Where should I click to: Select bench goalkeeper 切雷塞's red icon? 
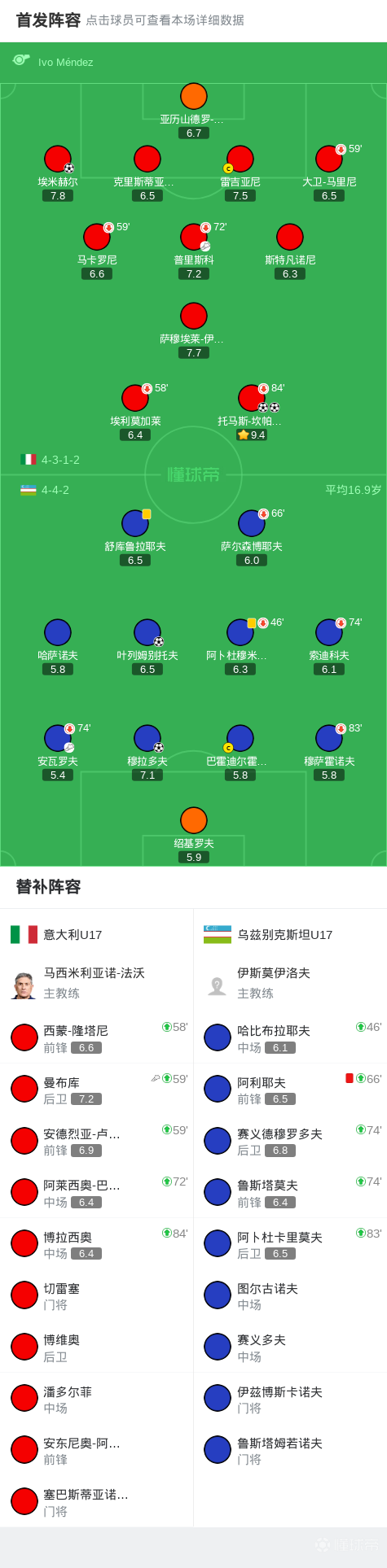point(24,1295)
